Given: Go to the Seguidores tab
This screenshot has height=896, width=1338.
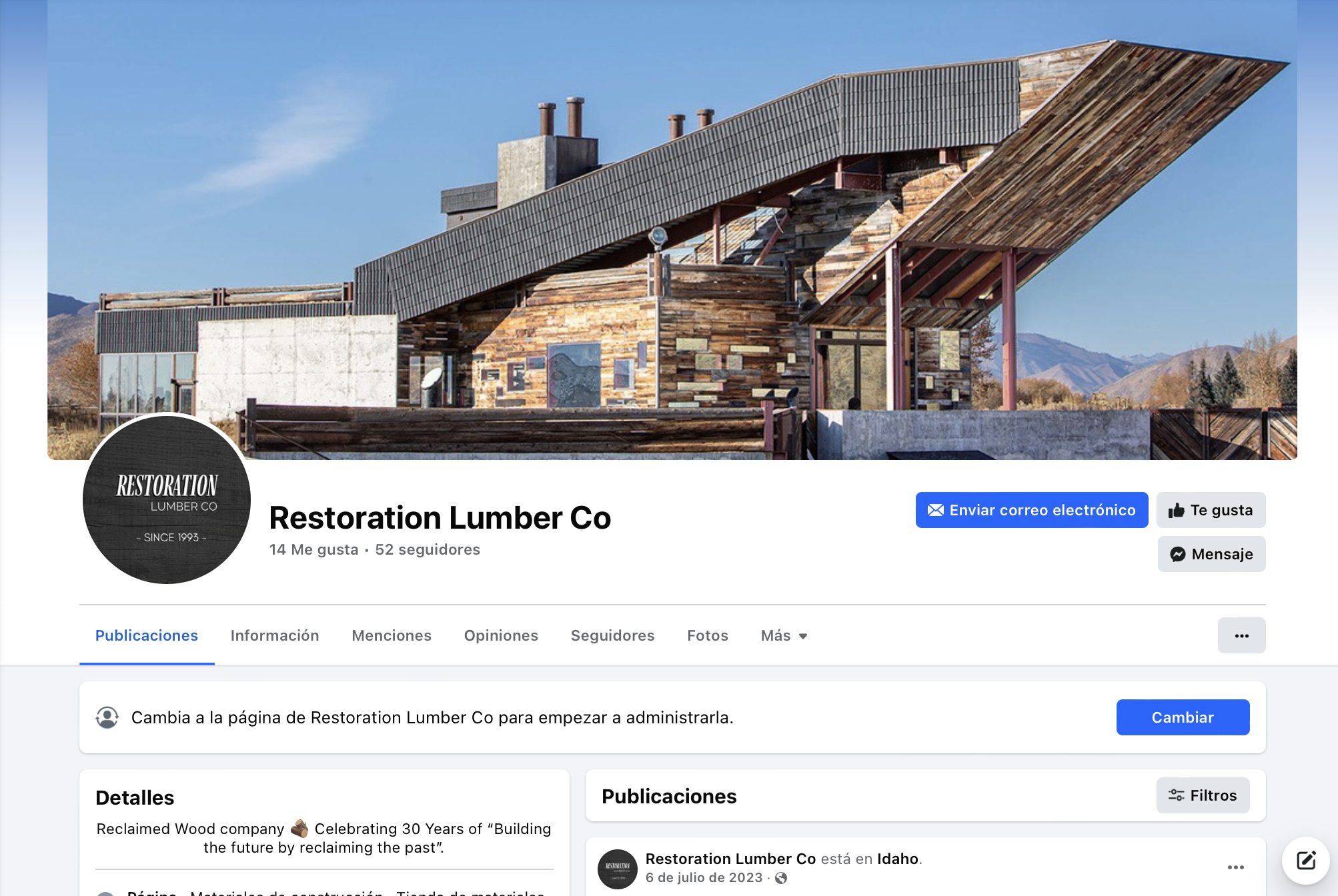Looking at the screenshot, I should pos(612,636).
